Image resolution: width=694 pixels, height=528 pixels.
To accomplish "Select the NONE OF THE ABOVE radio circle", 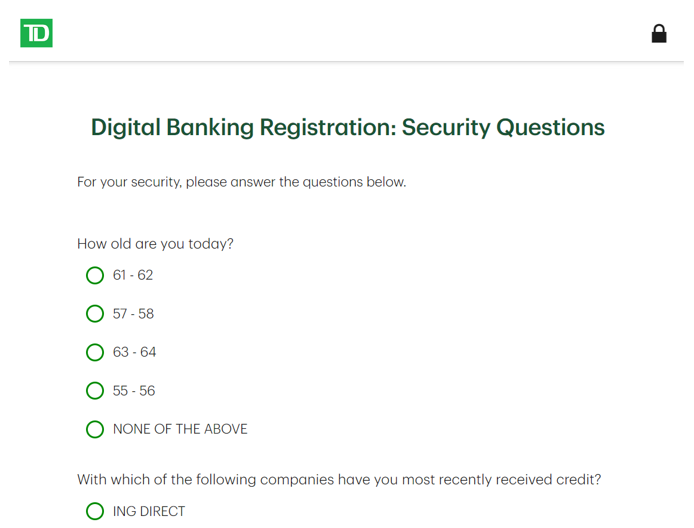I will pos(95,429).
